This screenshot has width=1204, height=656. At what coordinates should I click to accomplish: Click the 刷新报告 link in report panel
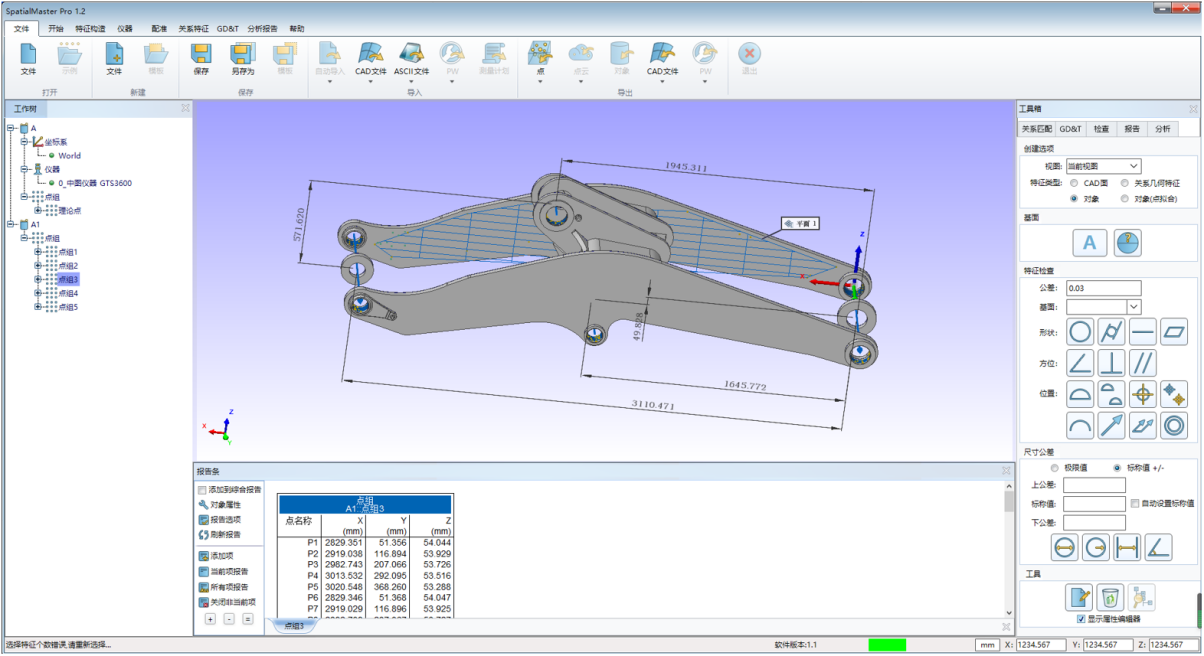[x=224, y=535]
